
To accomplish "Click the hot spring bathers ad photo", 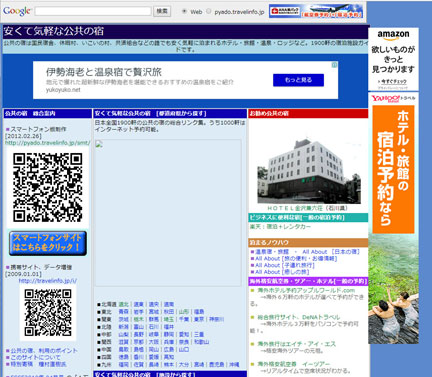I will 393,288.
